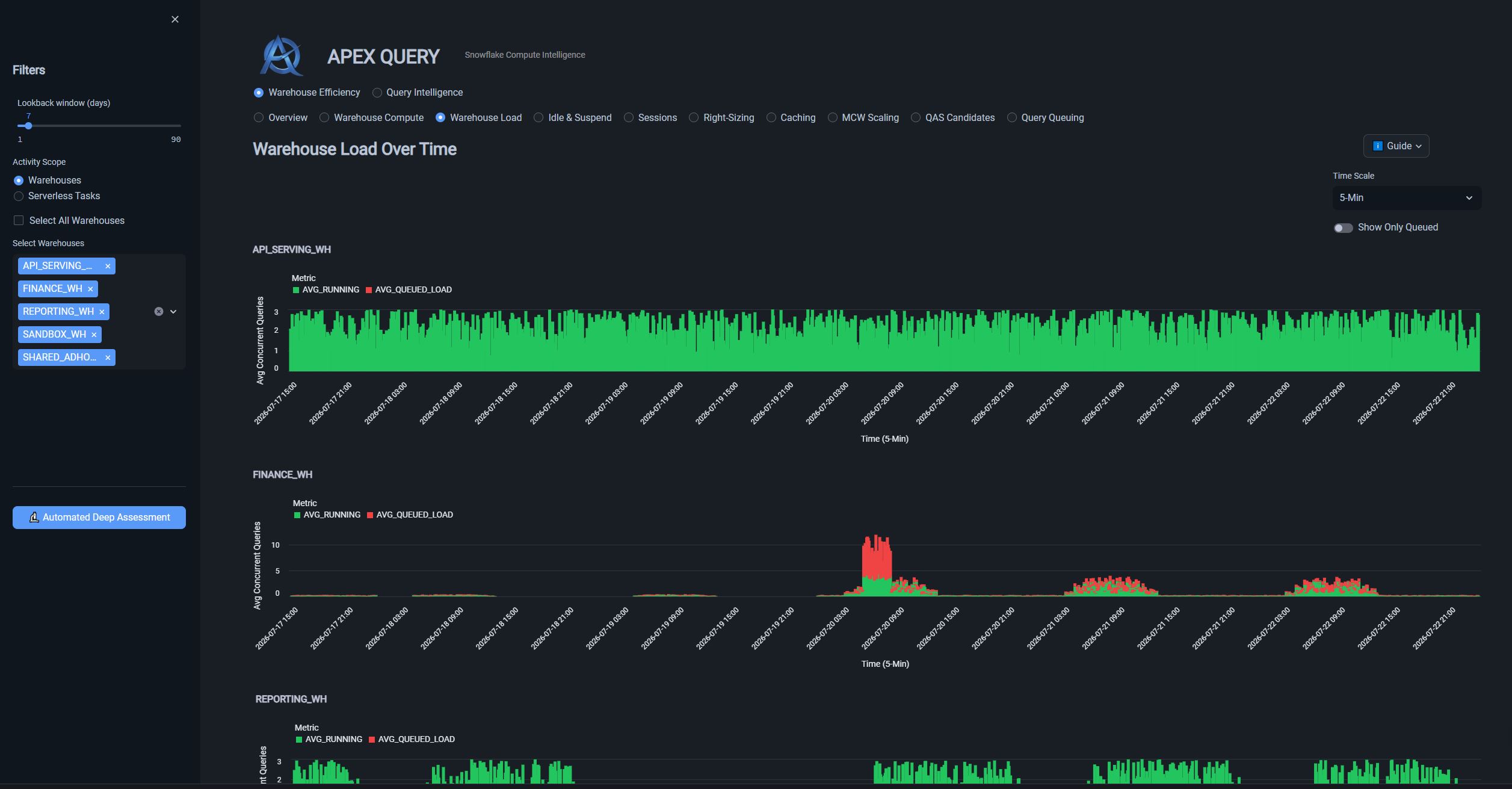Click the Apex Query logo
Viewport: 1512px width, 789px height.
[x=281, y=55]
